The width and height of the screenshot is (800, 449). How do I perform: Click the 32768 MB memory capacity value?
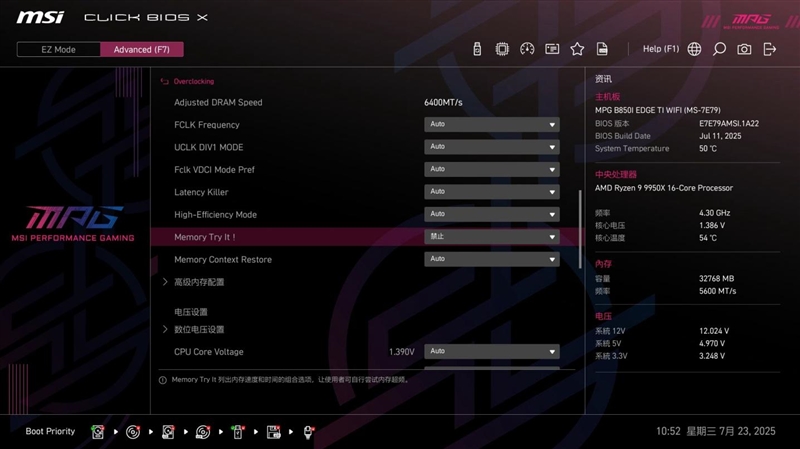tap(716, 279)
